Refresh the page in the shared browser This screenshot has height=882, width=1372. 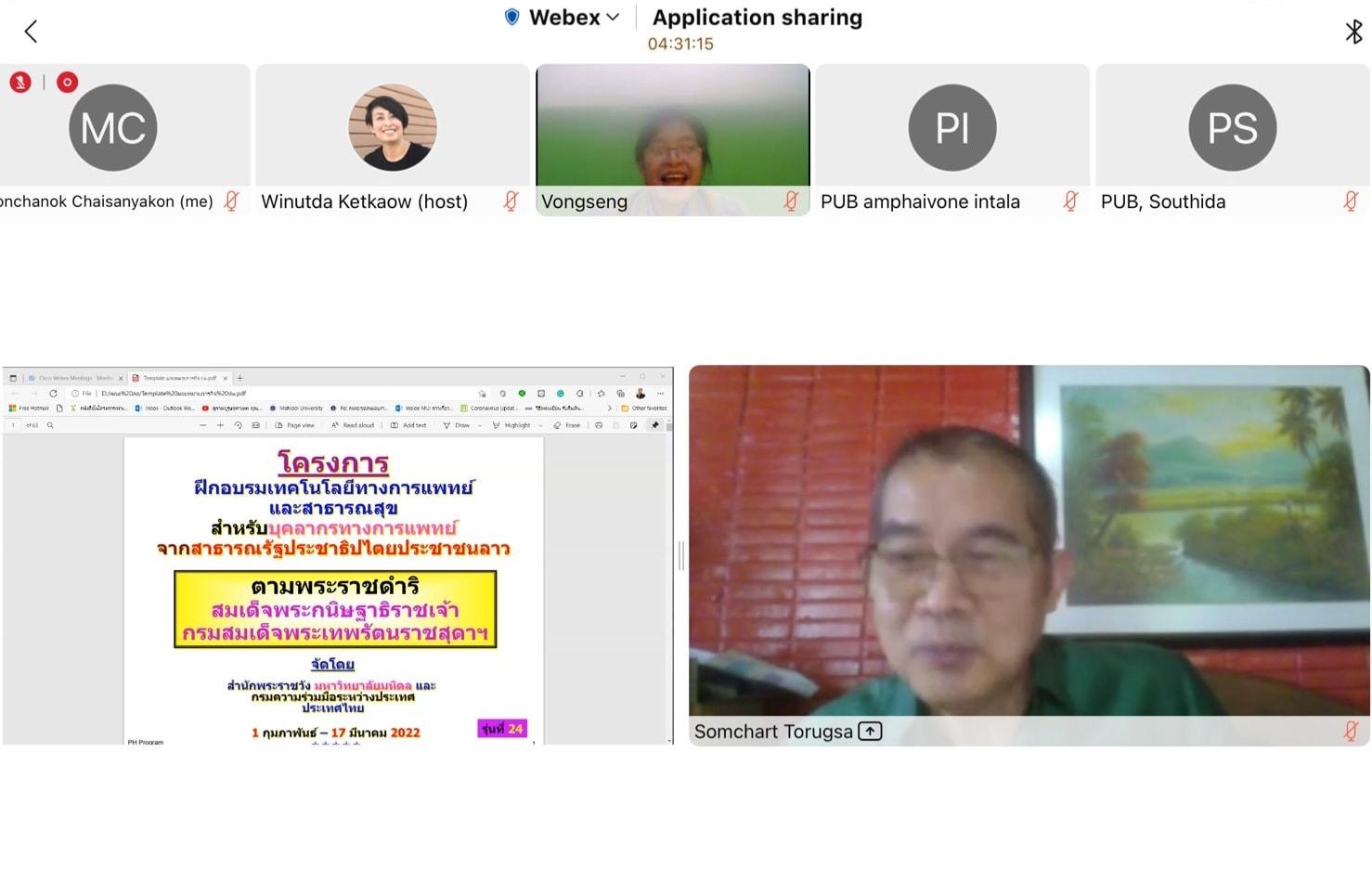click(x=53, y=394)
